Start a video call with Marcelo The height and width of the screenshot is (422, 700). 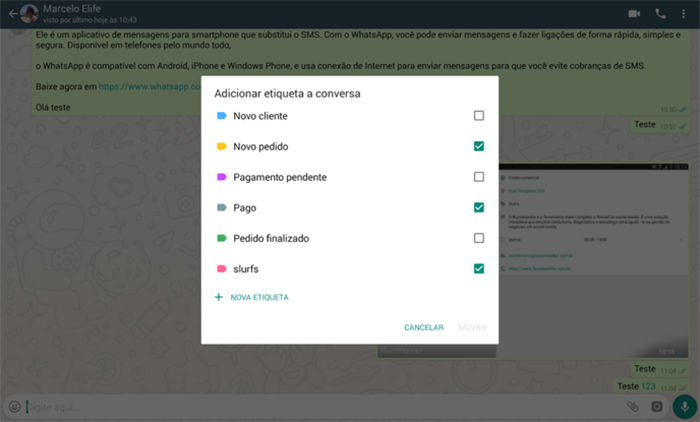[634, 14]
